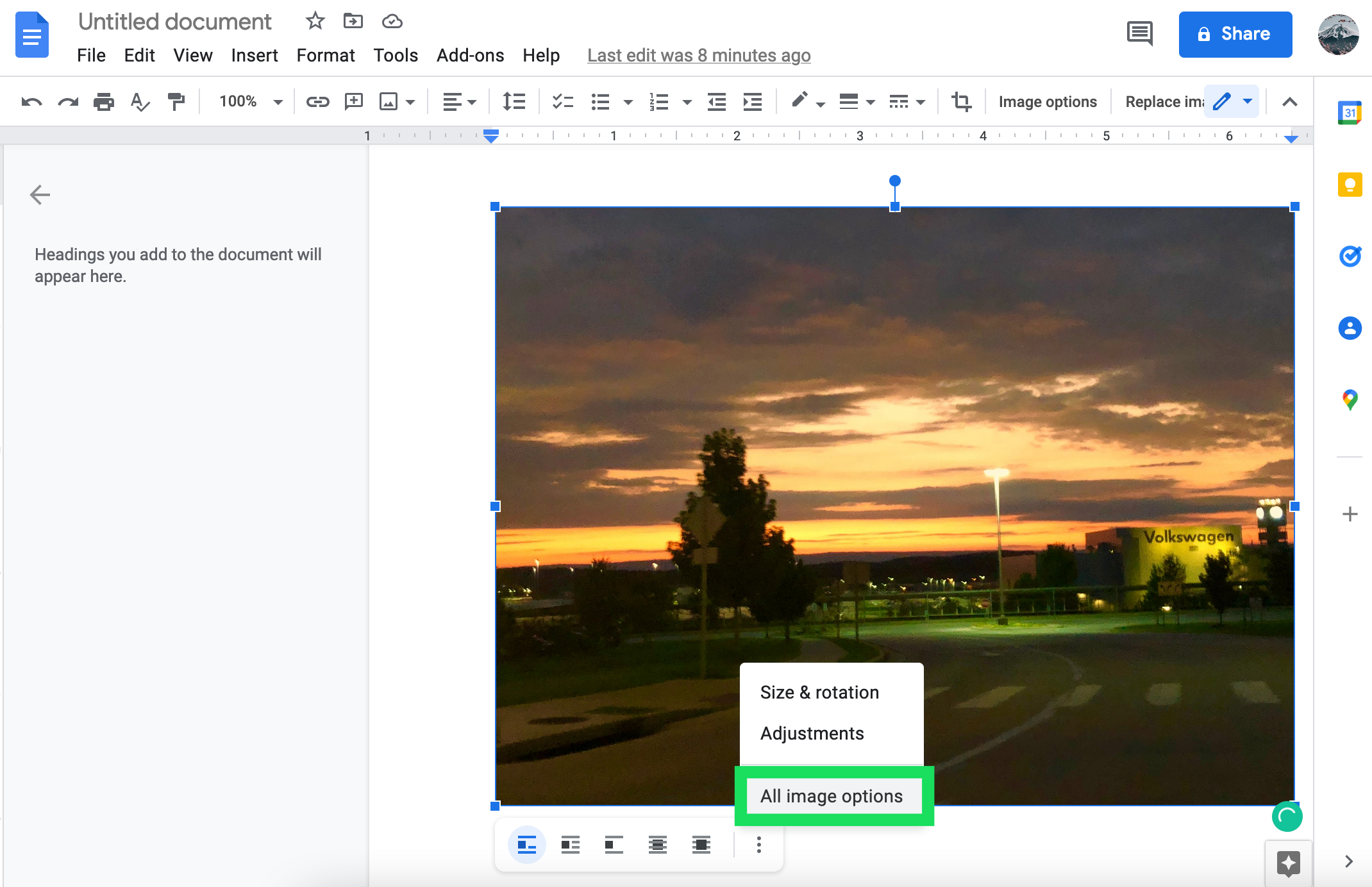Image resolution: width=1372 pixels, height=887 pixels.
Task: Click the paint format roller icon
Action: click(x=176, y=101)
